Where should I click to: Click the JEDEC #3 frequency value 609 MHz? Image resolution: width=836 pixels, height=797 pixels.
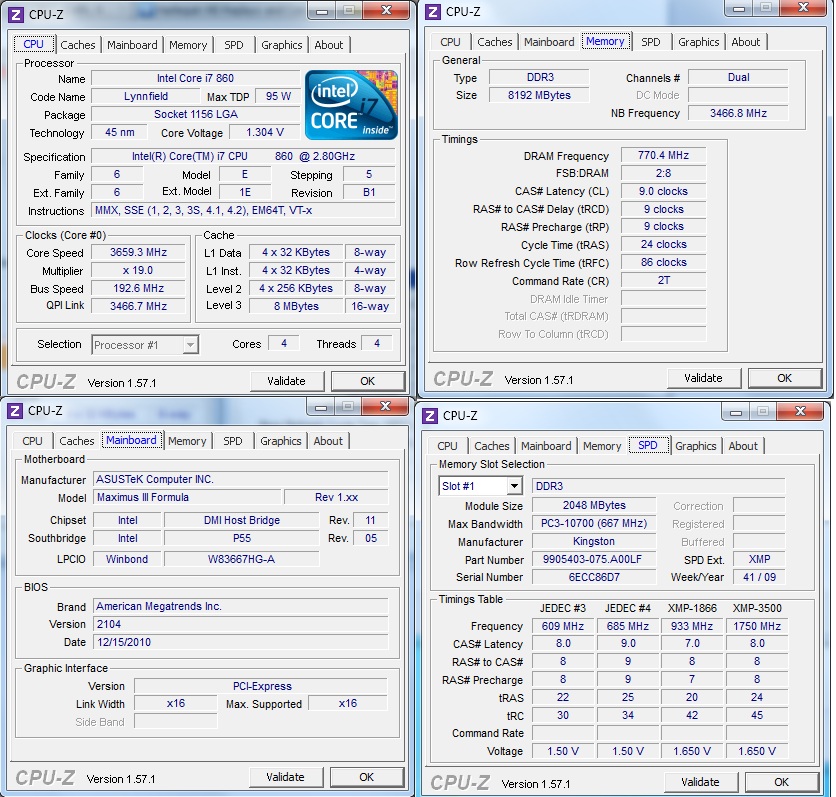pyautogui.click(x=562, y=626)
